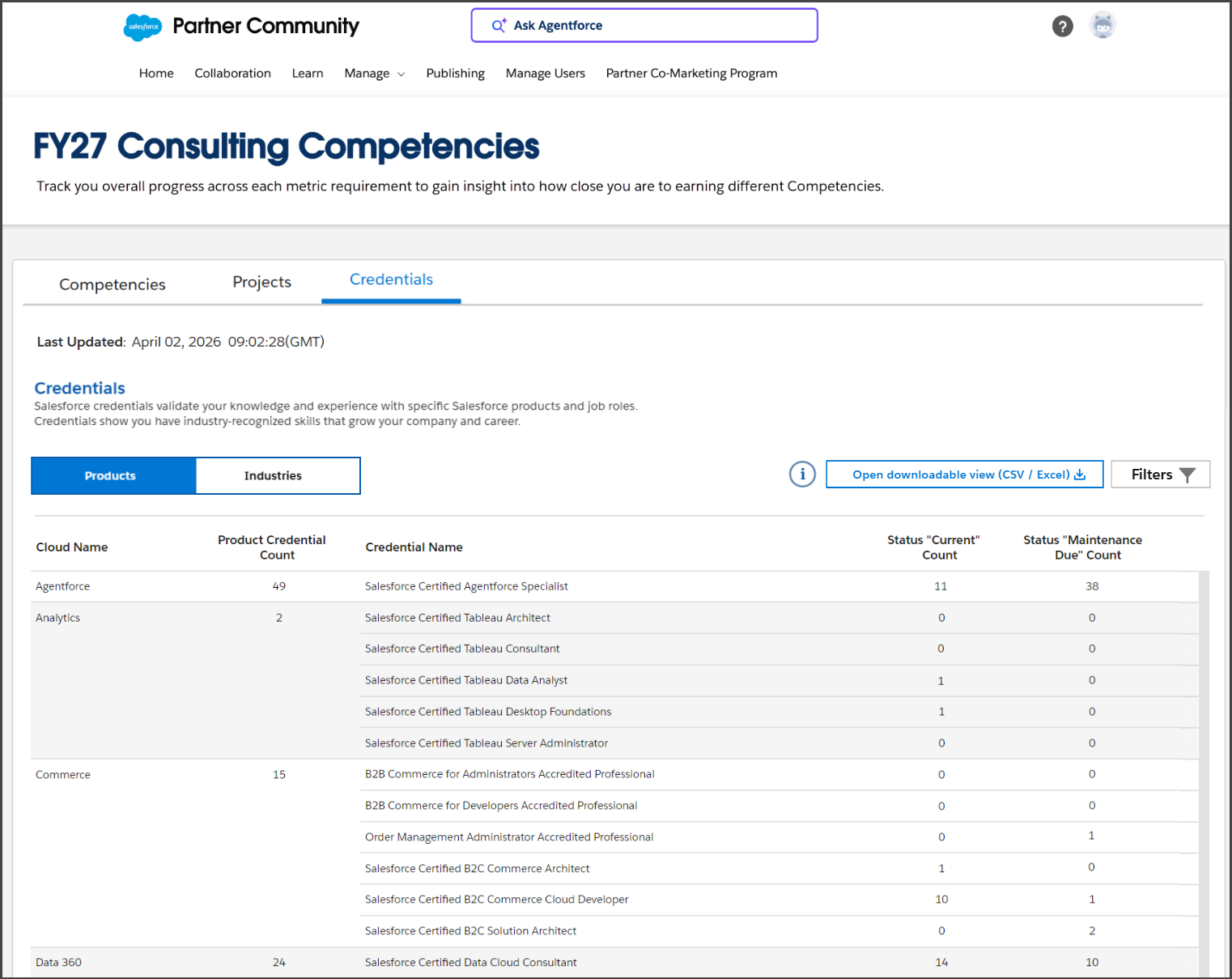Image resolution: width=1232 pixels, height=979 pixels.
Task: Click Salesforce Certified B2C Commerce Cloud Developer
Action: (496, 900)
